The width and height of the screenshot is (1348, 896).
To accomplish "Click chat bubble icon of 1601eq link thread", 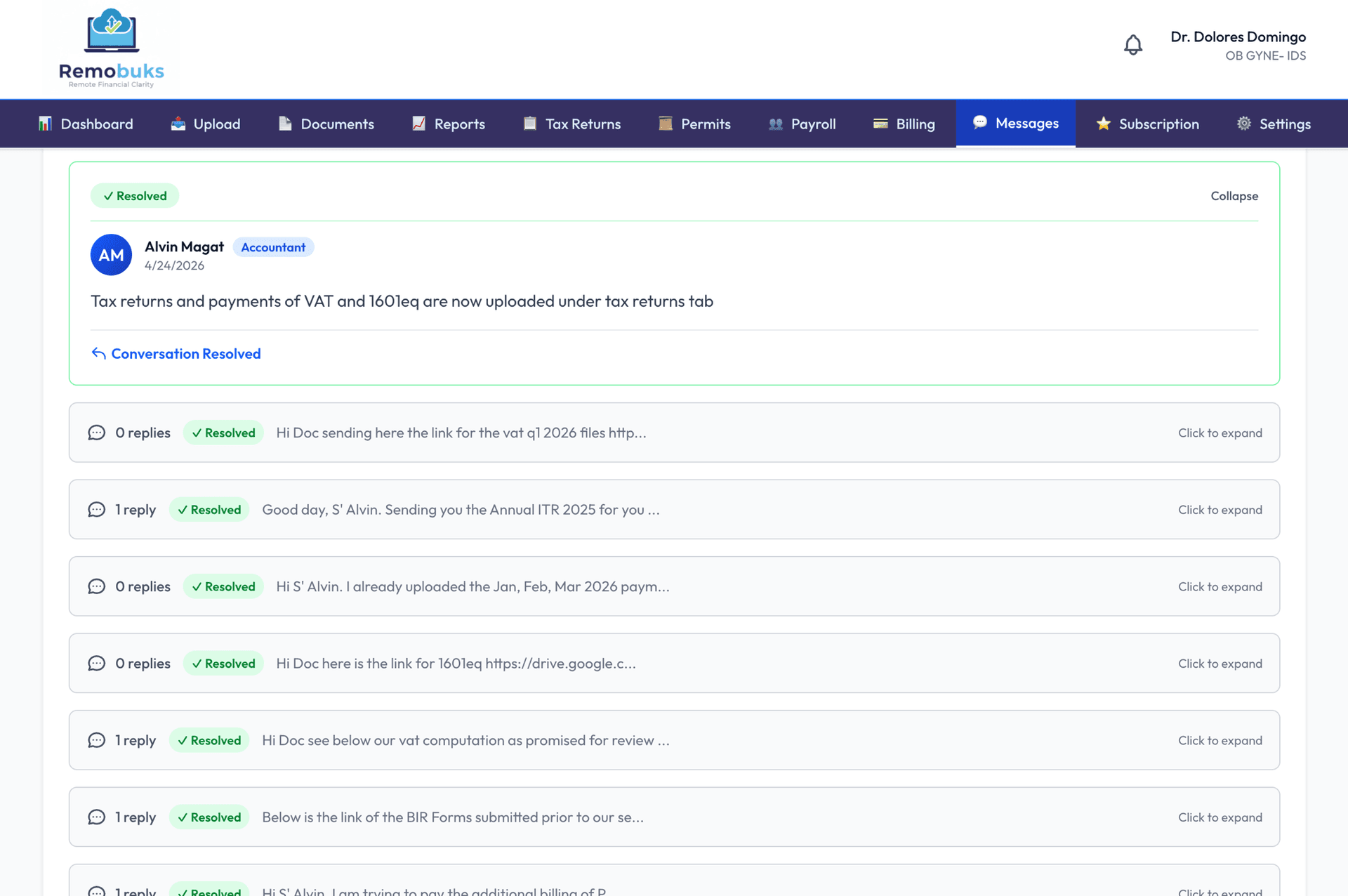I will 97,664.
